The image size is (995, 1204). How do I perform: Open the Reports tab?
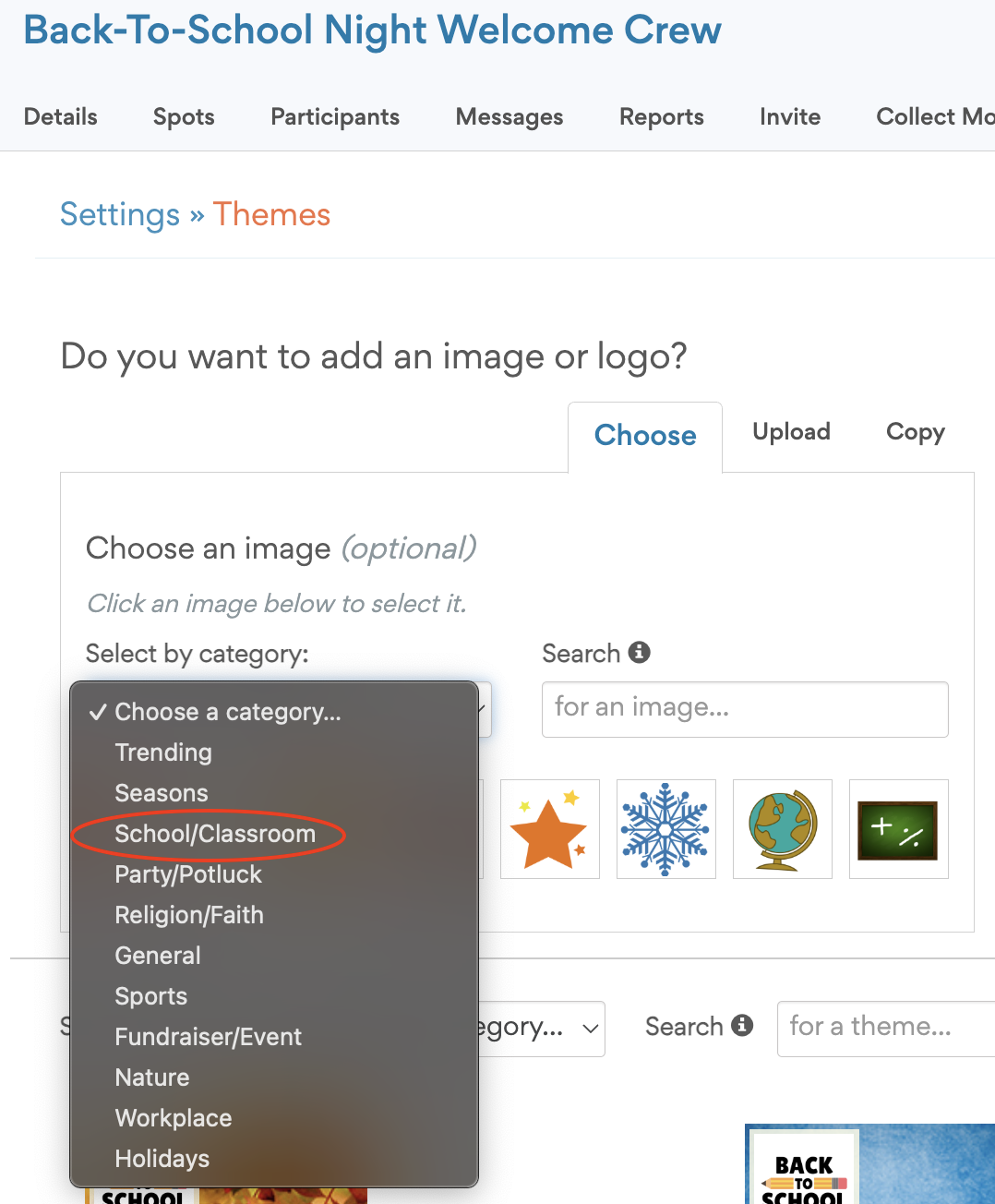coord(661,116)
